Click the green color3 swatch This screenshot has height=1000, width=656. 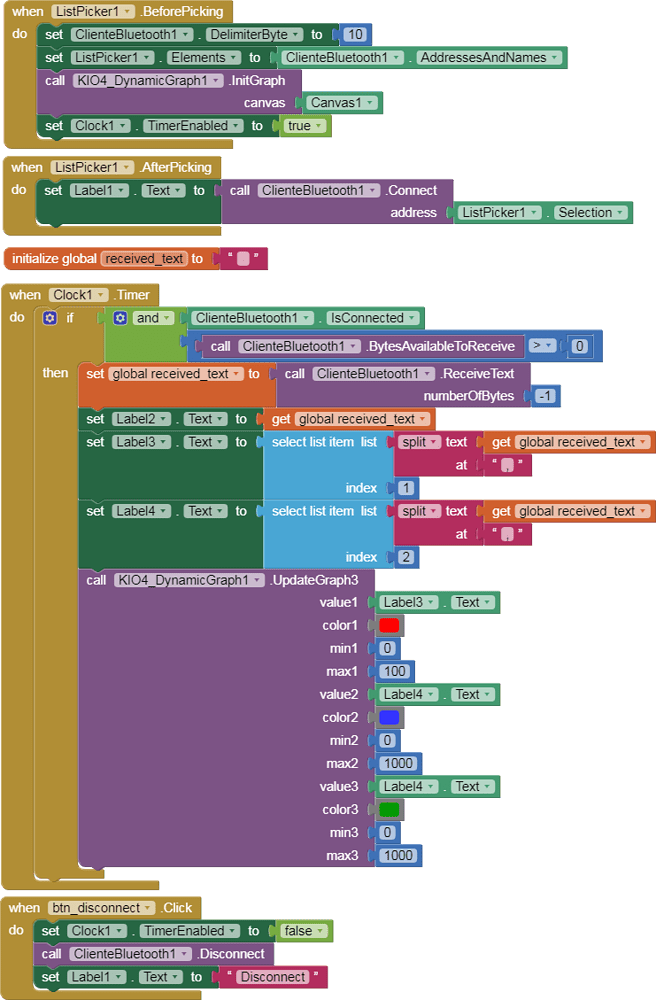click(389, 809)
